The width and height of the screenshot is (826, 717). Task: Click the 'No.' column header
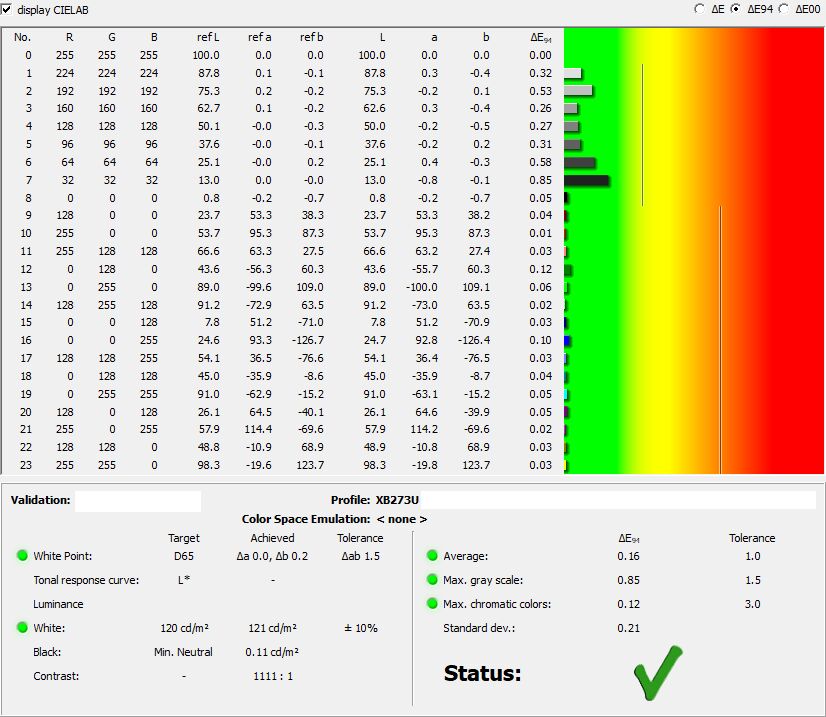pyautogui.click(x=23, y=37)
